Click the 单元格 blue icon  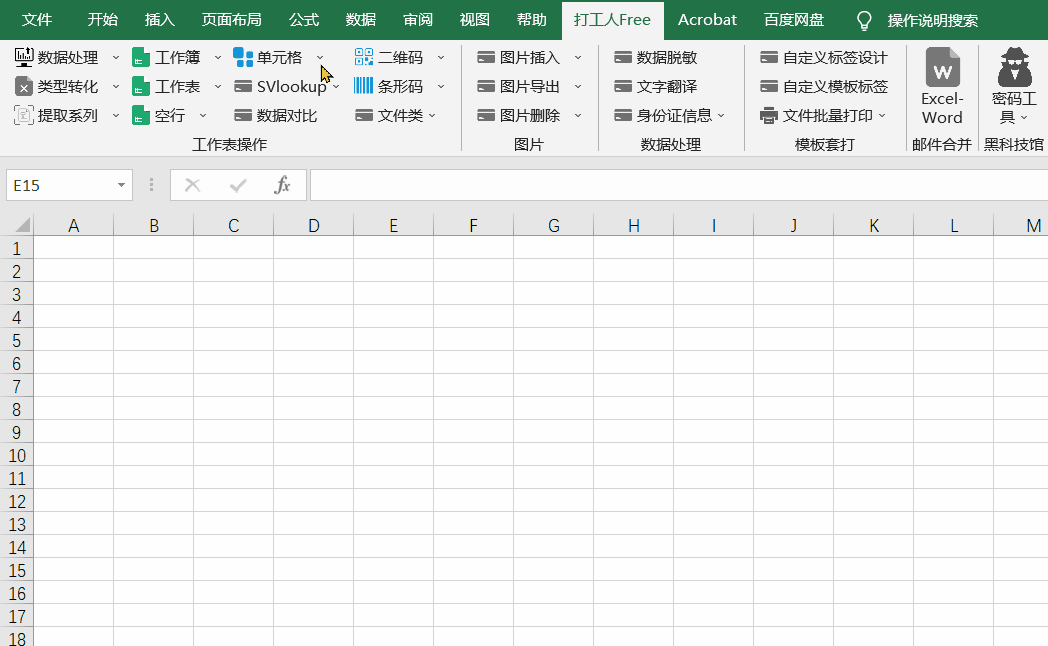[243, 57]
